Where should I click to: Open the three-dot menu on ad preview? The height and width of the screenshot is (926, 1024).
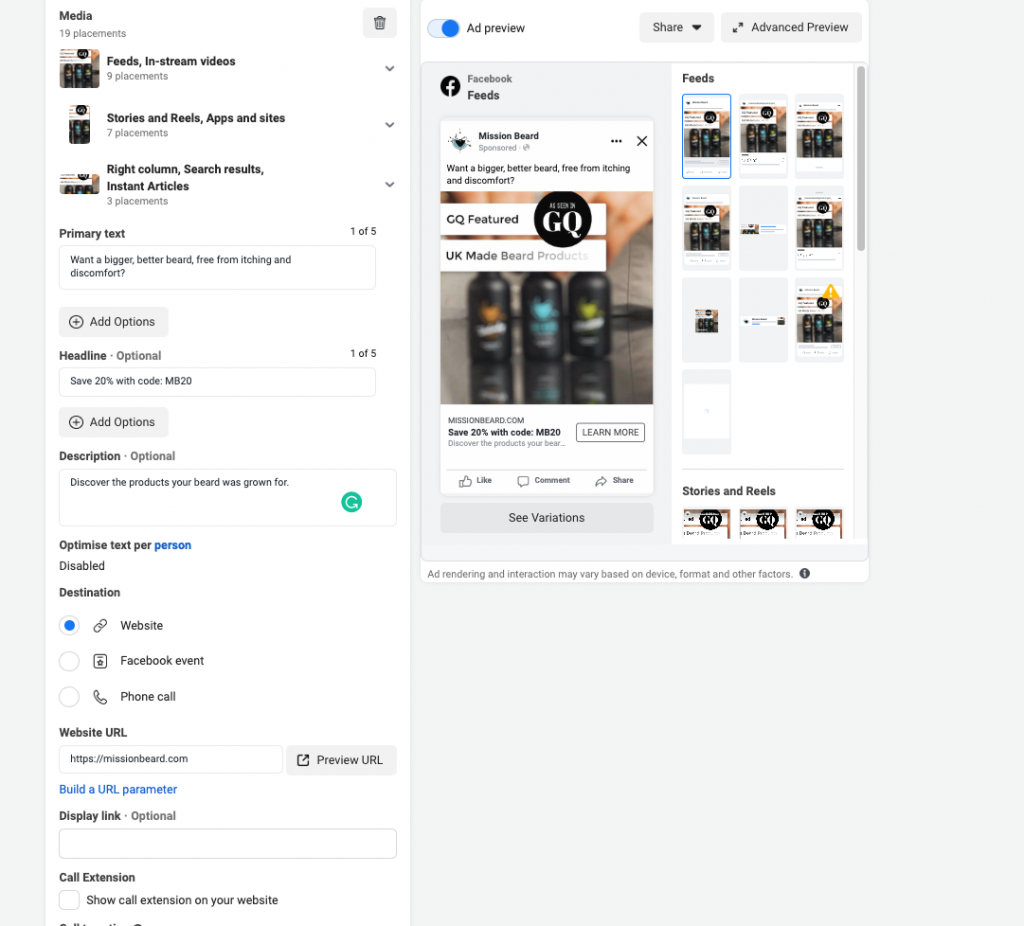(x=616, y=141)
